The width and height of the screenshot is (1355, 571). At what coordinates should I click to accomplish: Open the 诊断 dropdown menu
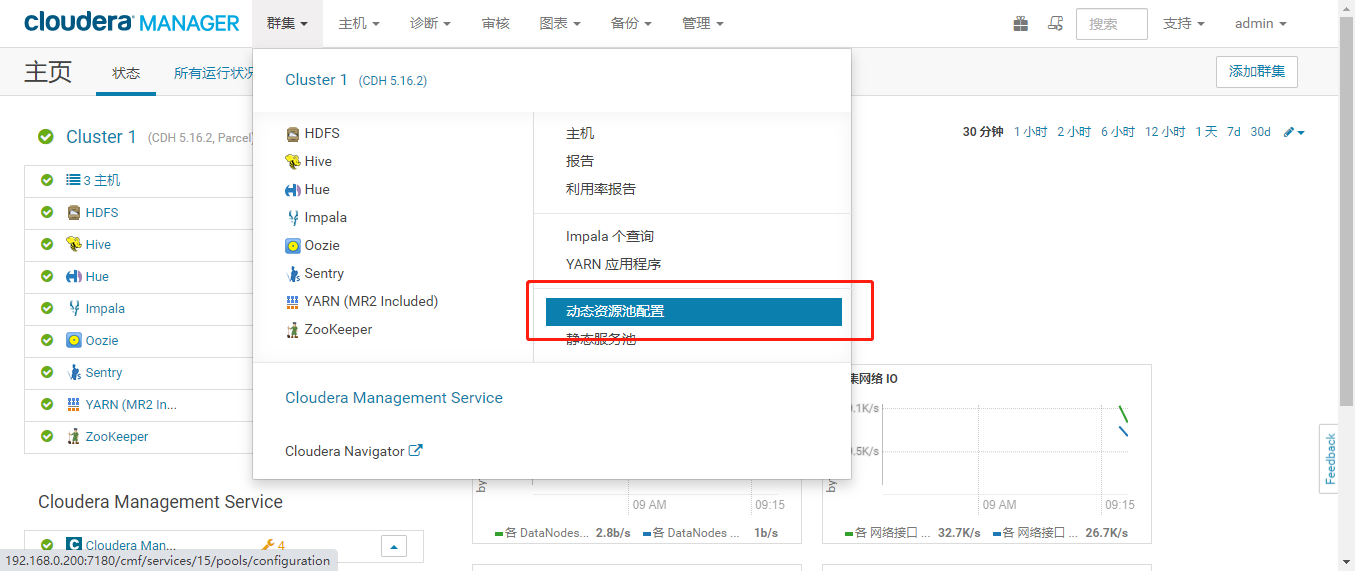click(430, 23)
